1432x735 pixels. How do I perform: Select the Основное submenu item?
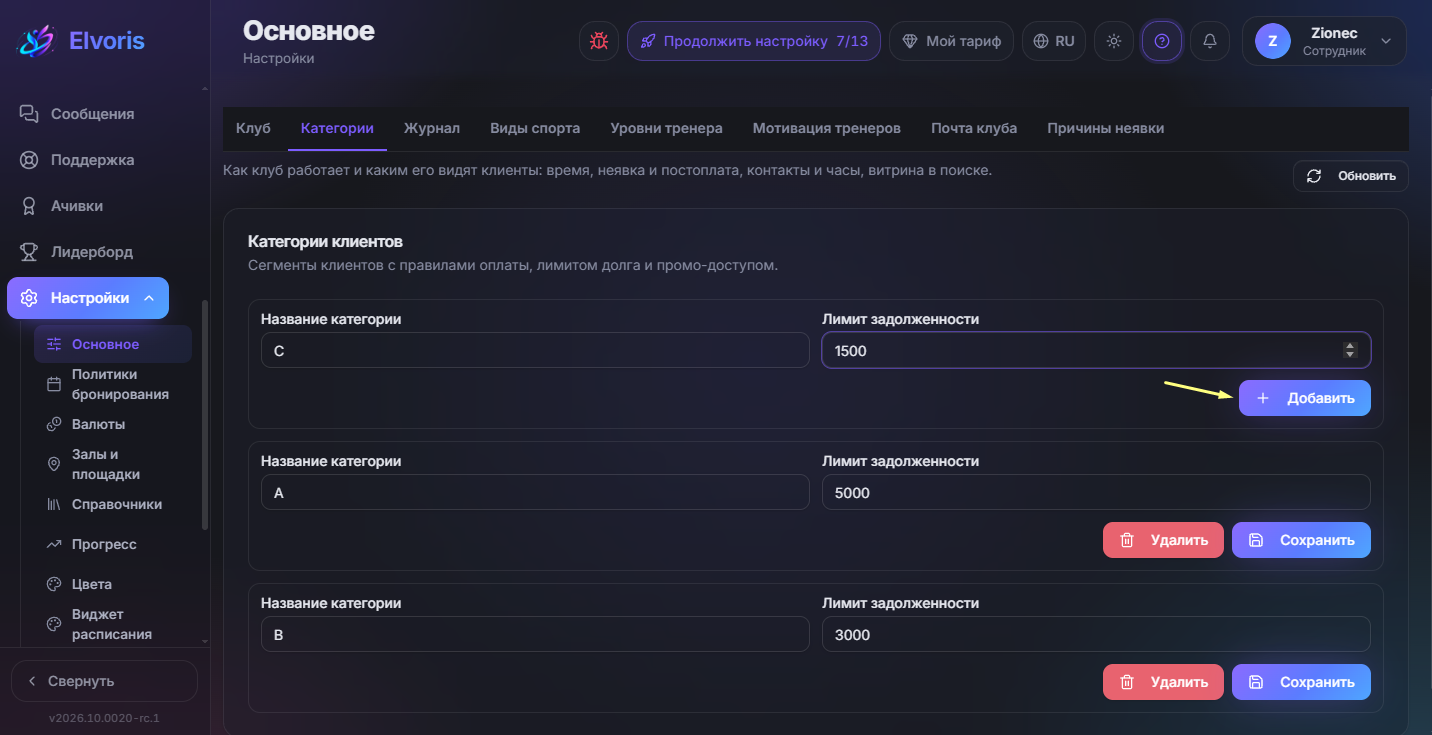[113, 344]
